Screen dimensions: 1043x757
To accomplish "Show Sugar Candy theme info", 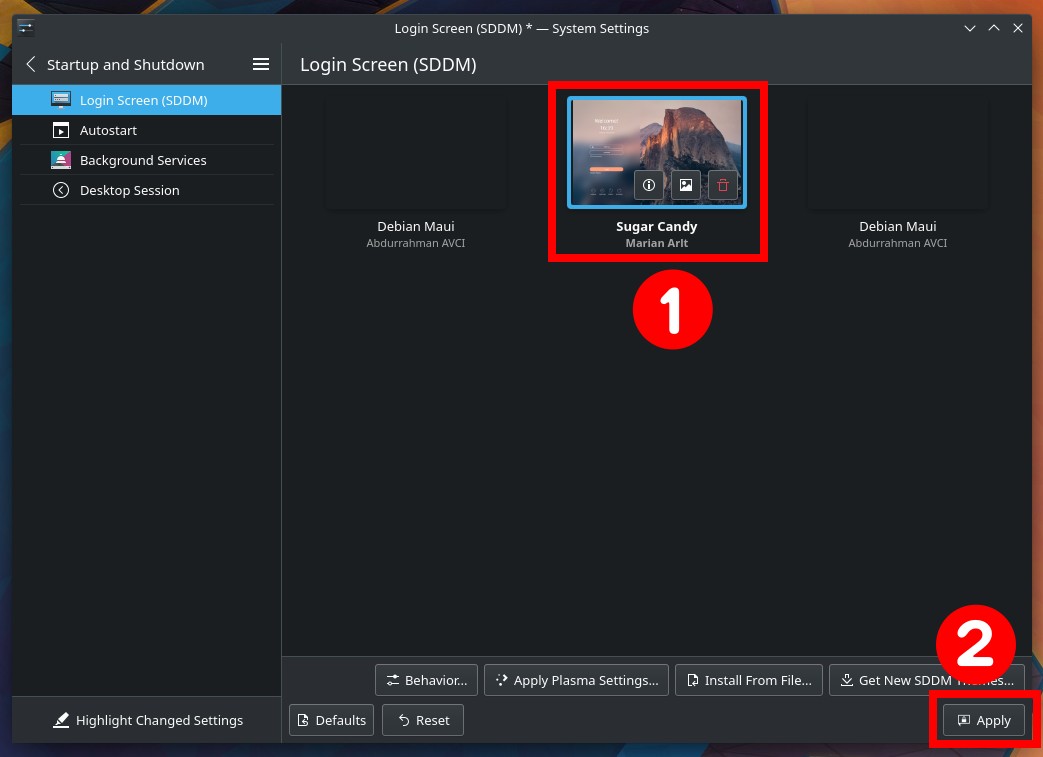I will pyautogui.click(x=649, y=185).
